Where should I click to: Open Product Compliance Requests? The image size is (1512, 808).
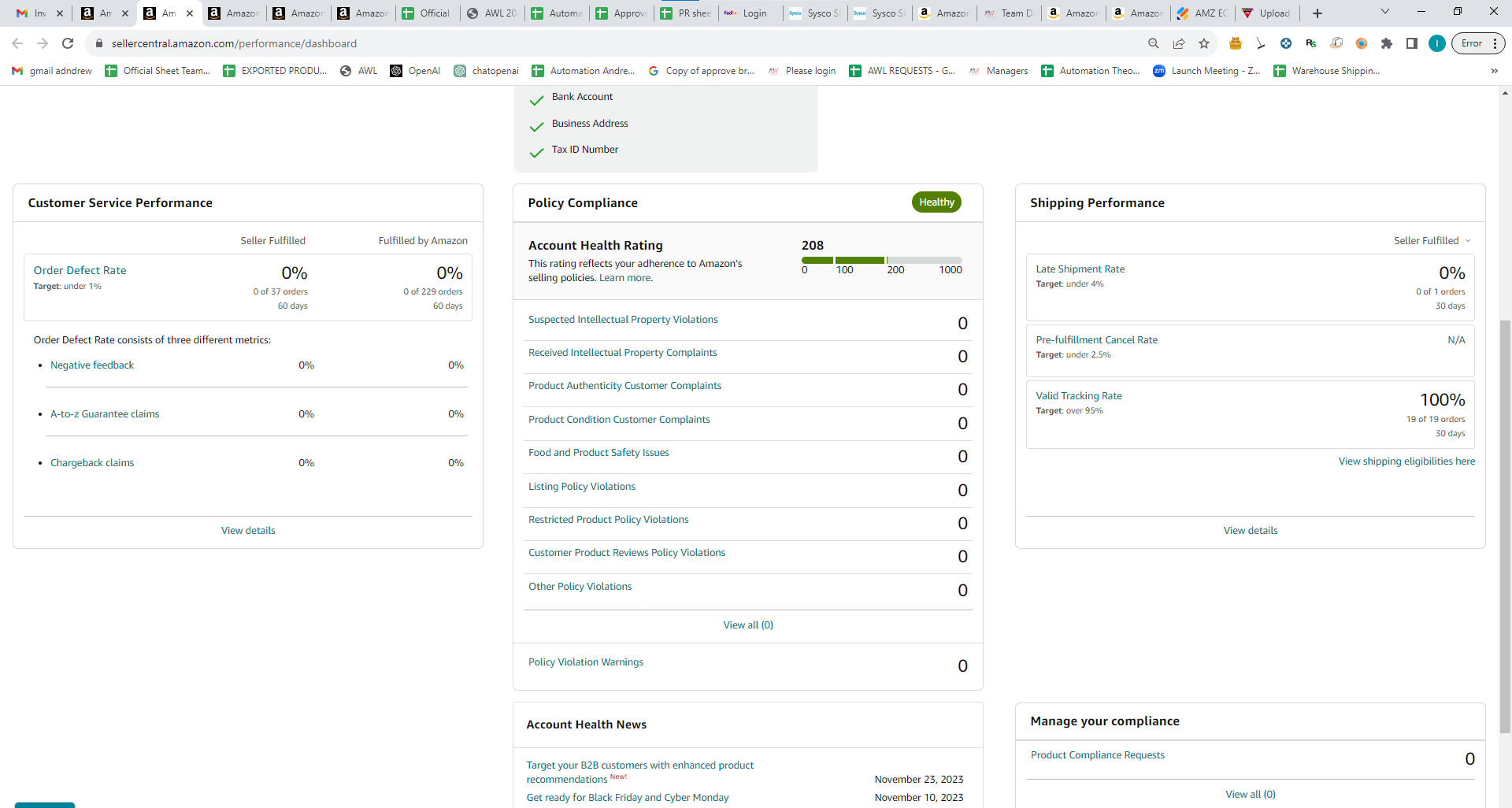pos(1098,755)
